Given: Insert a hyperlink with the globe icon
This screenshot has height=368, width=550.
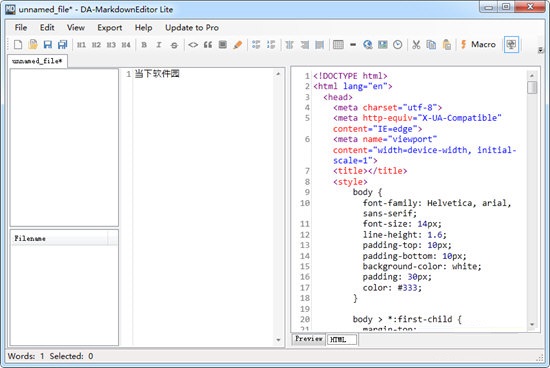Looking at the screenshot, I should point(368,45).
